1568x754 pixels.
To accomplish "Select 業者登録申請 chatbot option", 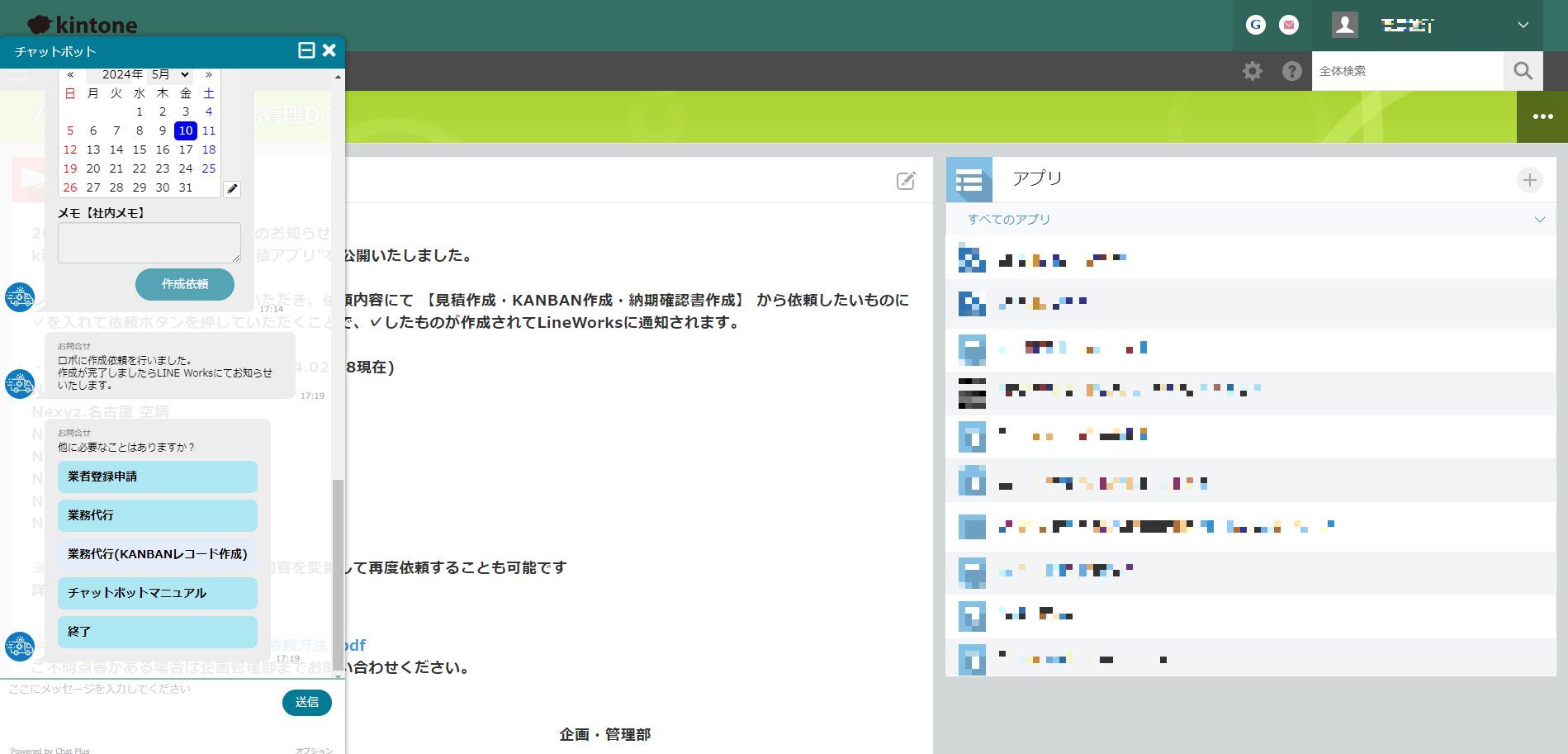I will (157, 477).
